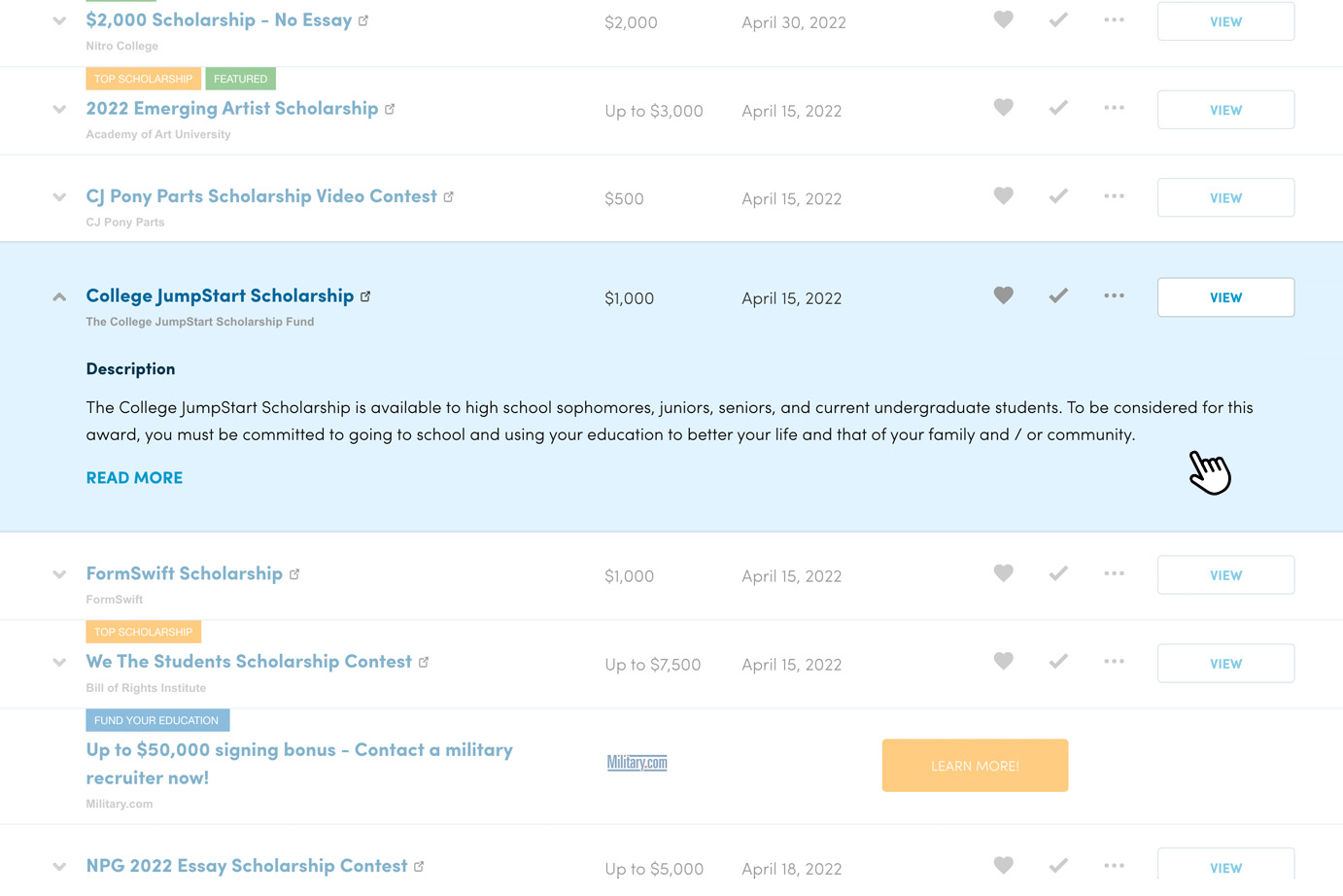1343x896 pixels.
Task: Open the options menu for FormSwift Scholarship
Action: pos(1114,573)
